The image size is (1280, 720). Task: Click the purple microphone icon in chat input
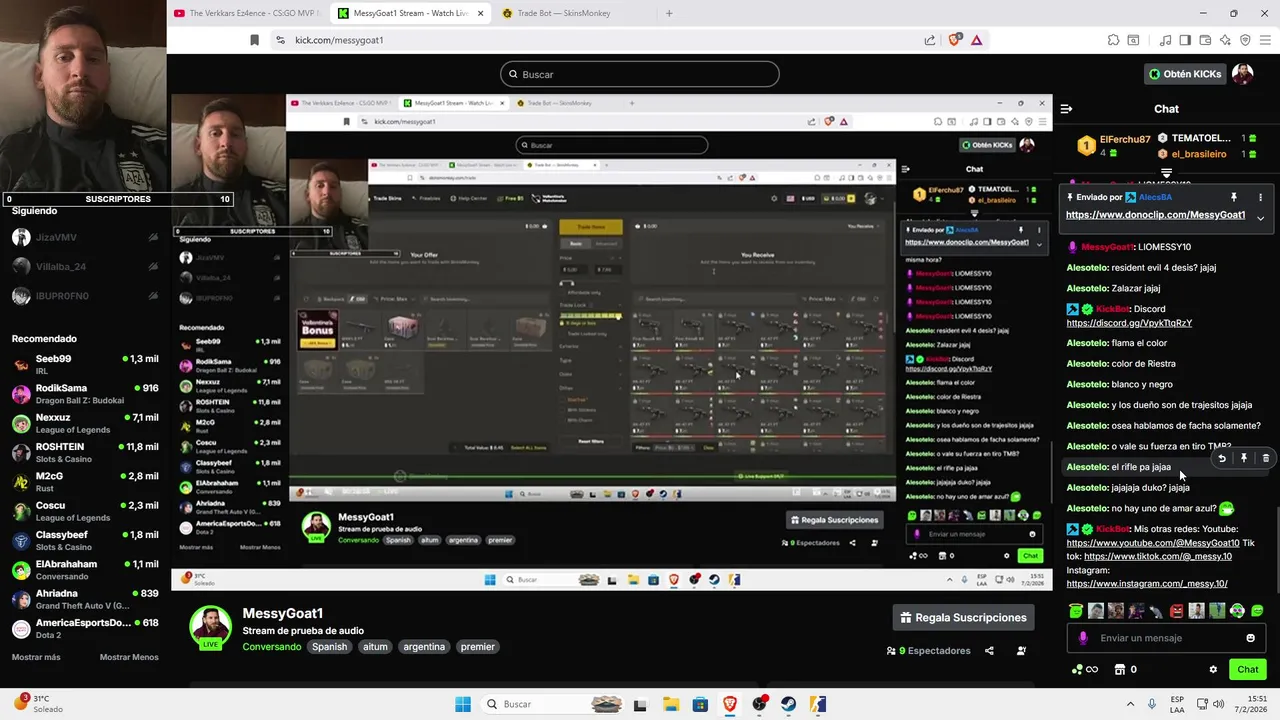[x=1083, y=638]
